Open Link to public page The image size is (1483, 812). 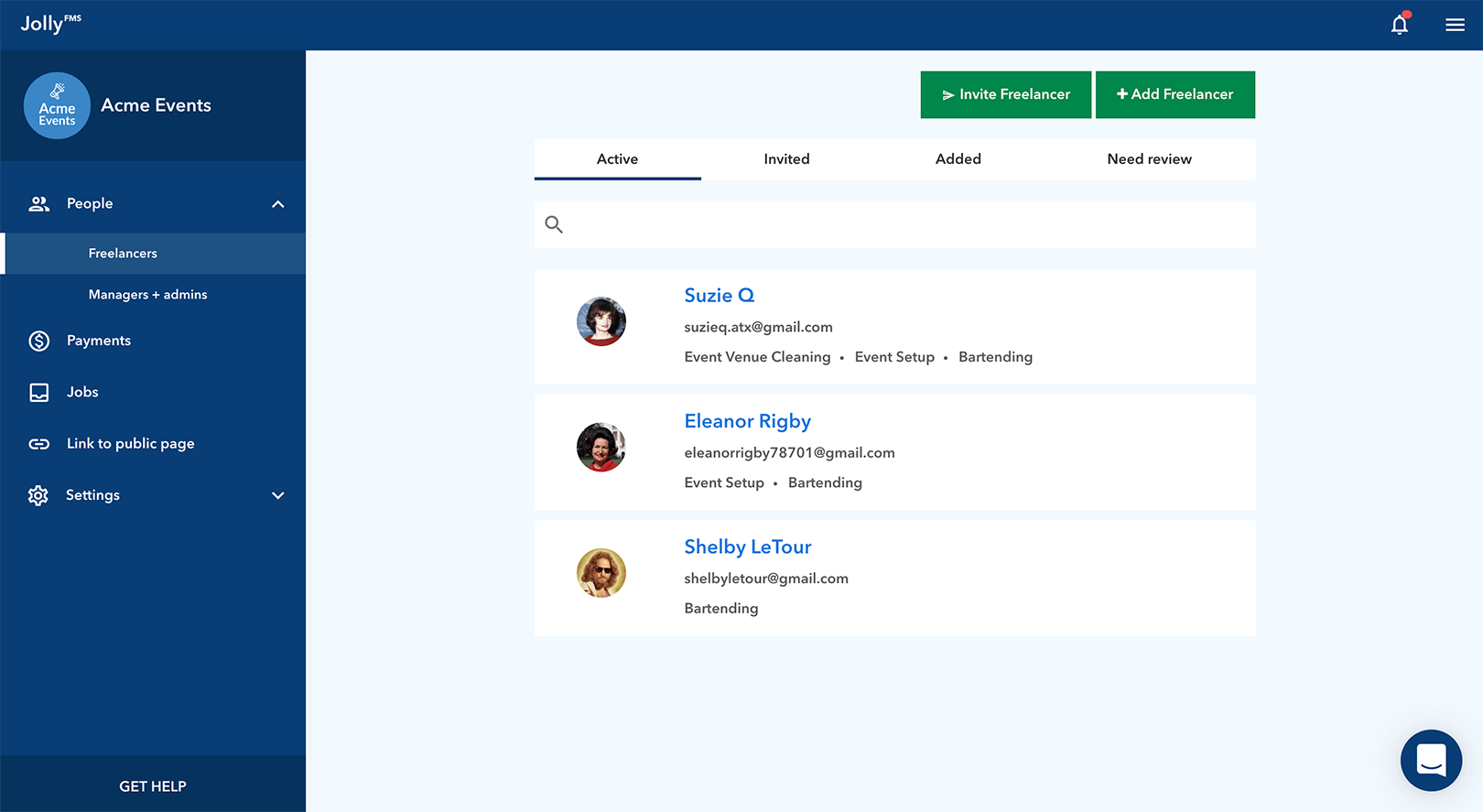131,444
